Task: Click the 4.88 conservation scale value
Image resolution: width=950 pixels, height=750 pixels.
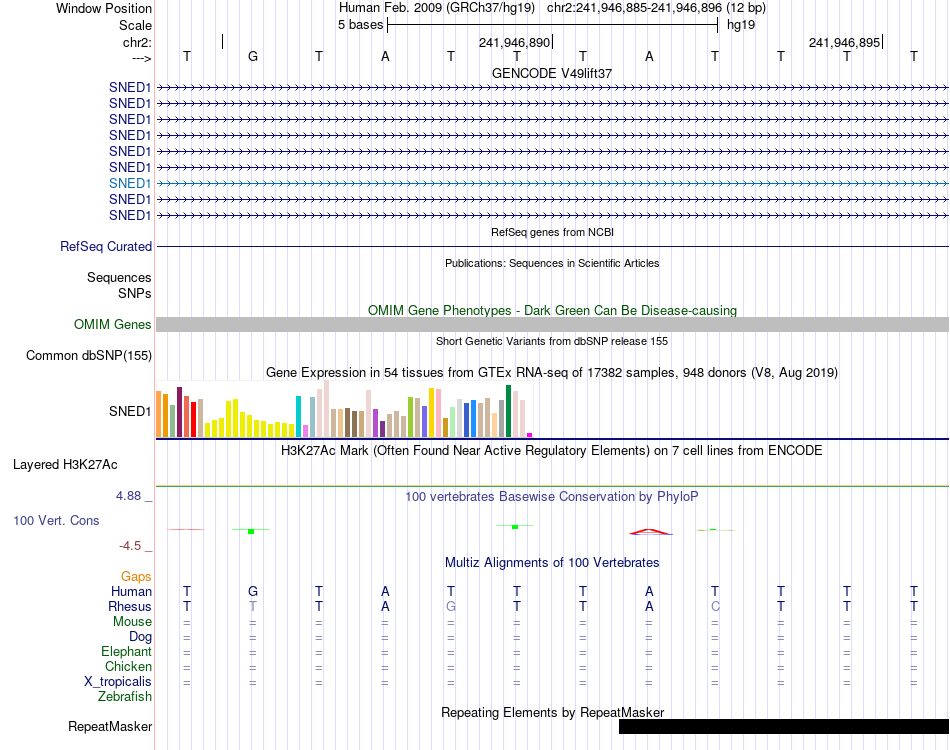Action: tap(128, 496)
